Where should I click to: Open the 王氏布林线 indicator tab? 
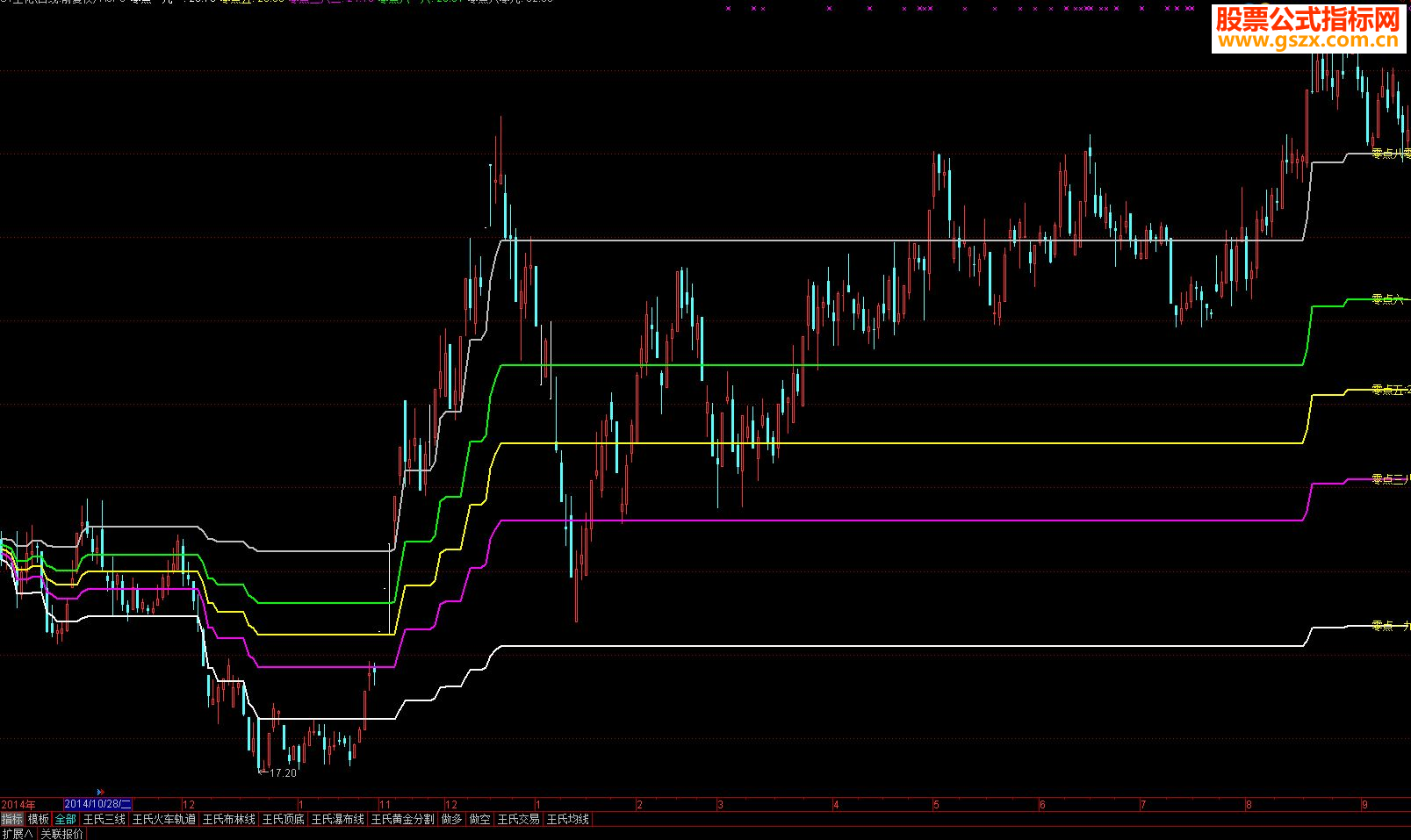[x=229, y=819]
